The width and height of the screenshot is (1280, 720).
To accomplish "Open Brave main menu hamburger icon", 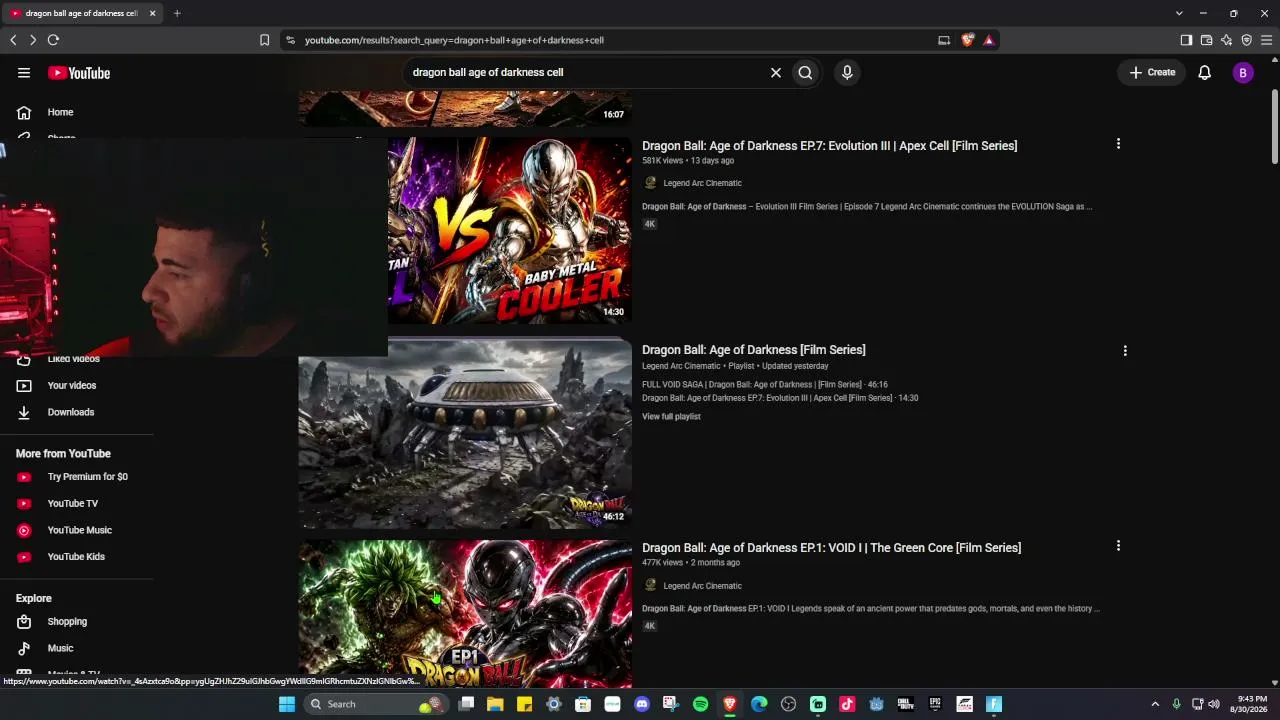I will pyautogui.click(x=1266, y=40).
